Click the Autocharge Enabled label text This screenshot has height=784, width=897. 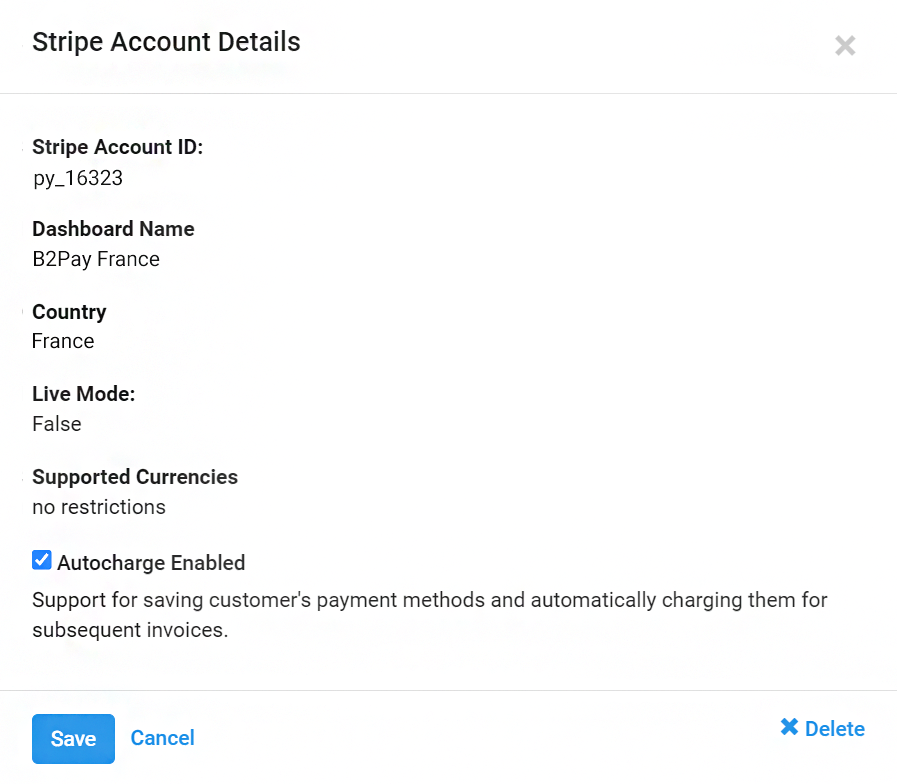(151, 563)
